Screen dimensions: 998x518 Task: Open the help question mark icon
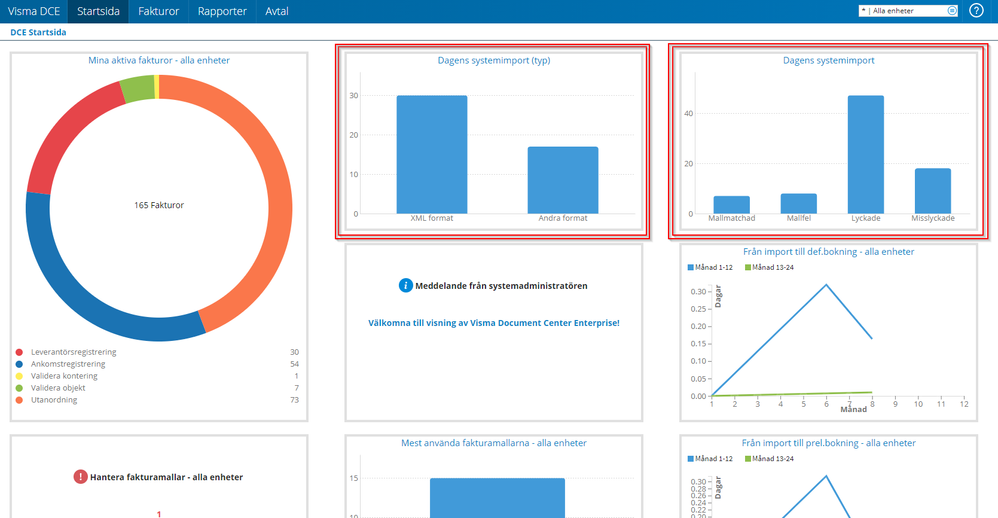tap(976, 11)
